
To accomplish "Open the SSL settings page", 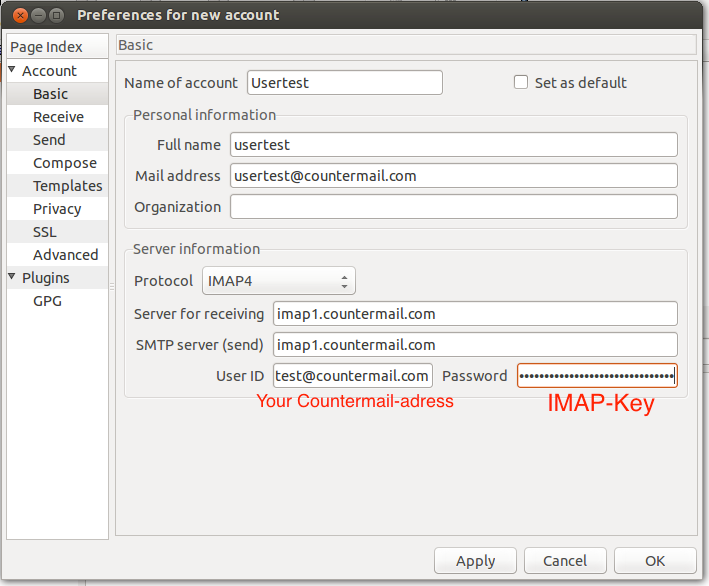I will 57,232.
